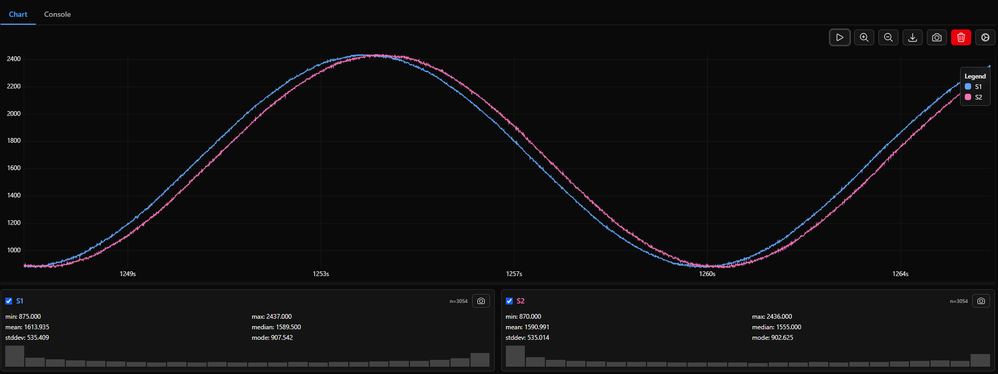Click the 2400 y-axis label
Image resolution: width=998 pixels, height=374 pixels.
pos(14,60)
